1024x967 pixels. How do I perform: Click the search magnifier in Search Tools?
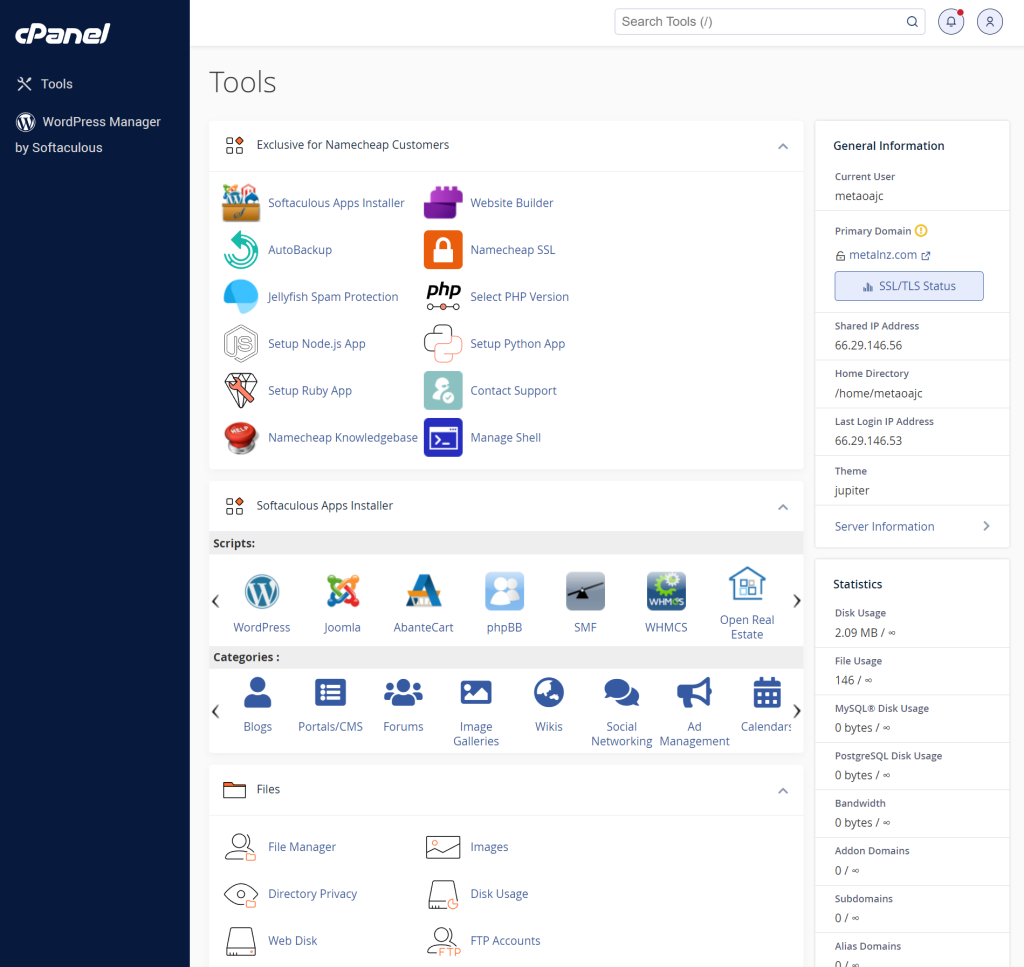pyautogui.click(x=912, y=22)
